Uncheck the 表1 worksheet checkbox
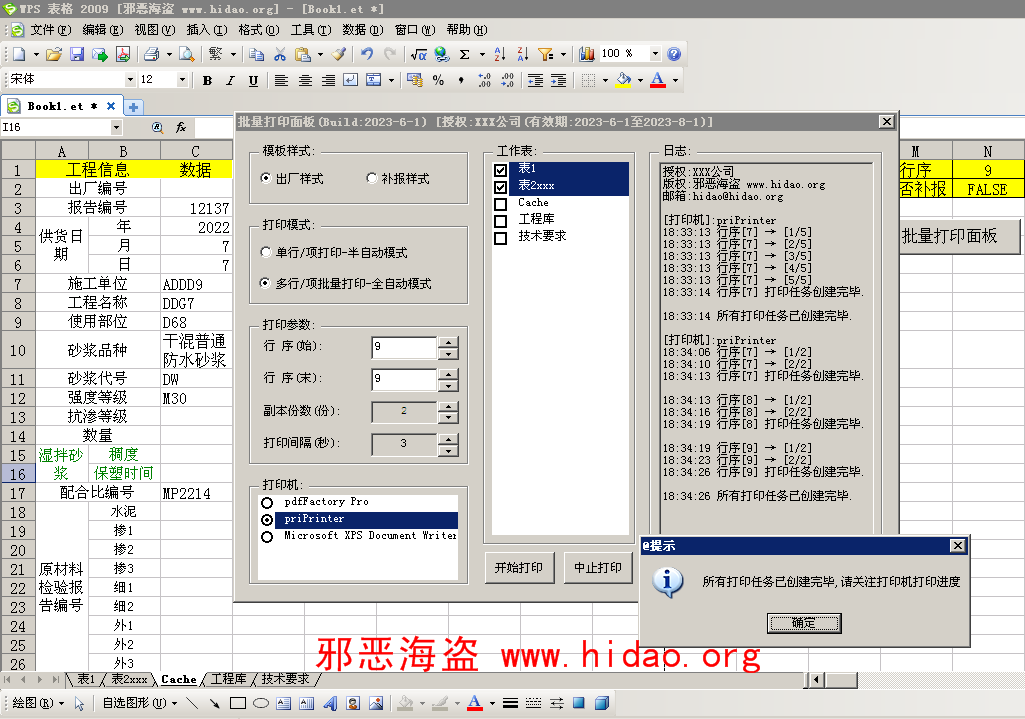This screenshot has height=719, width=1025. pos(500,170)
